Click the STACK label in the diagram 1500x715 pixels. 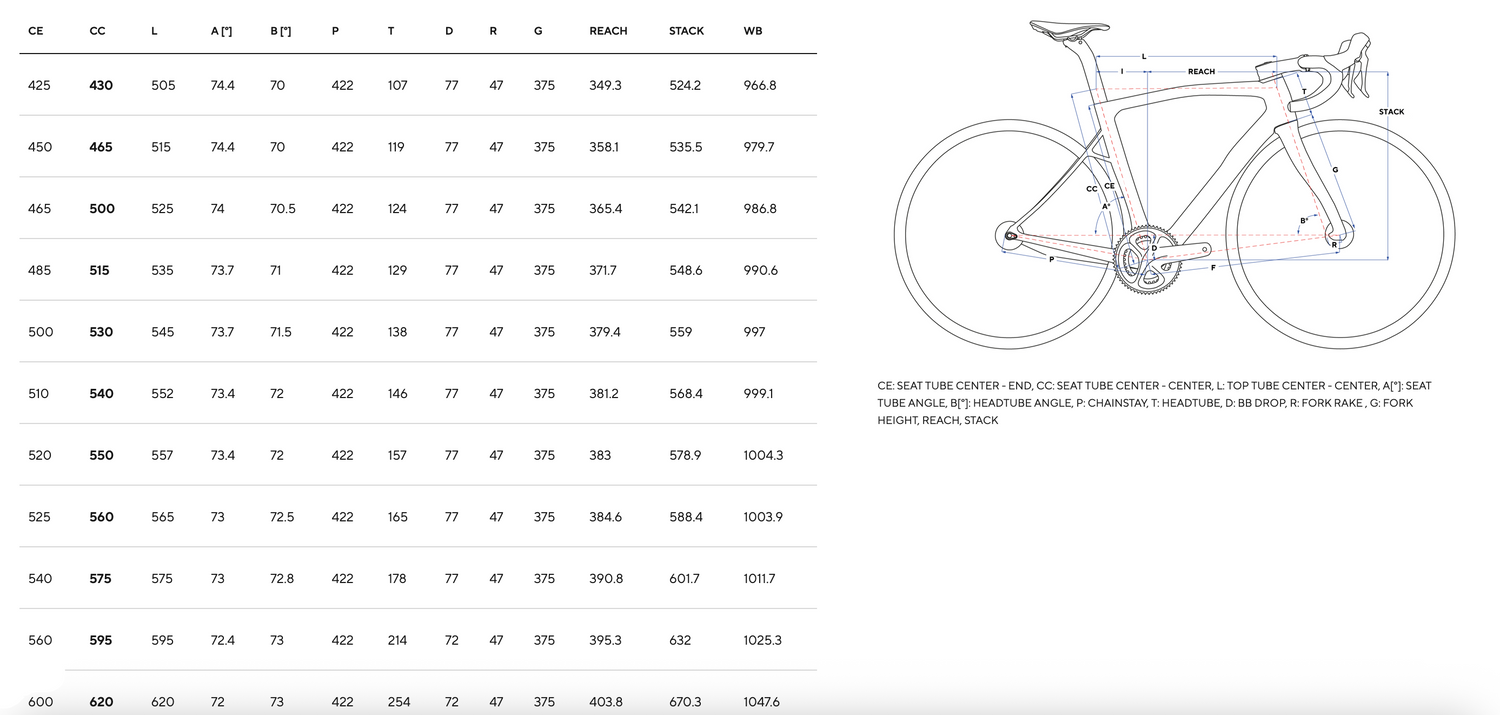(1391, 112)
